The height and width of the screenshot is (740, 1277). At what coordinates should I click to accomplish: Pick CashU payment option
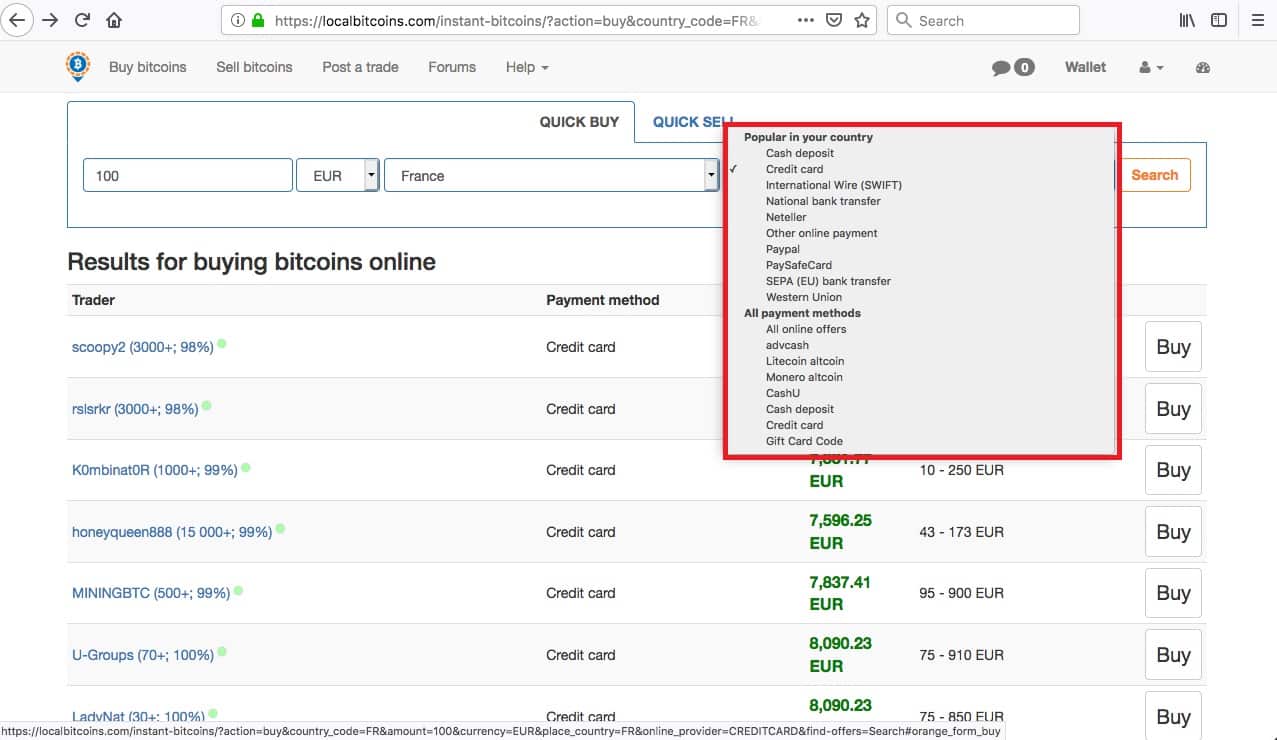click(x=783, y=393)
